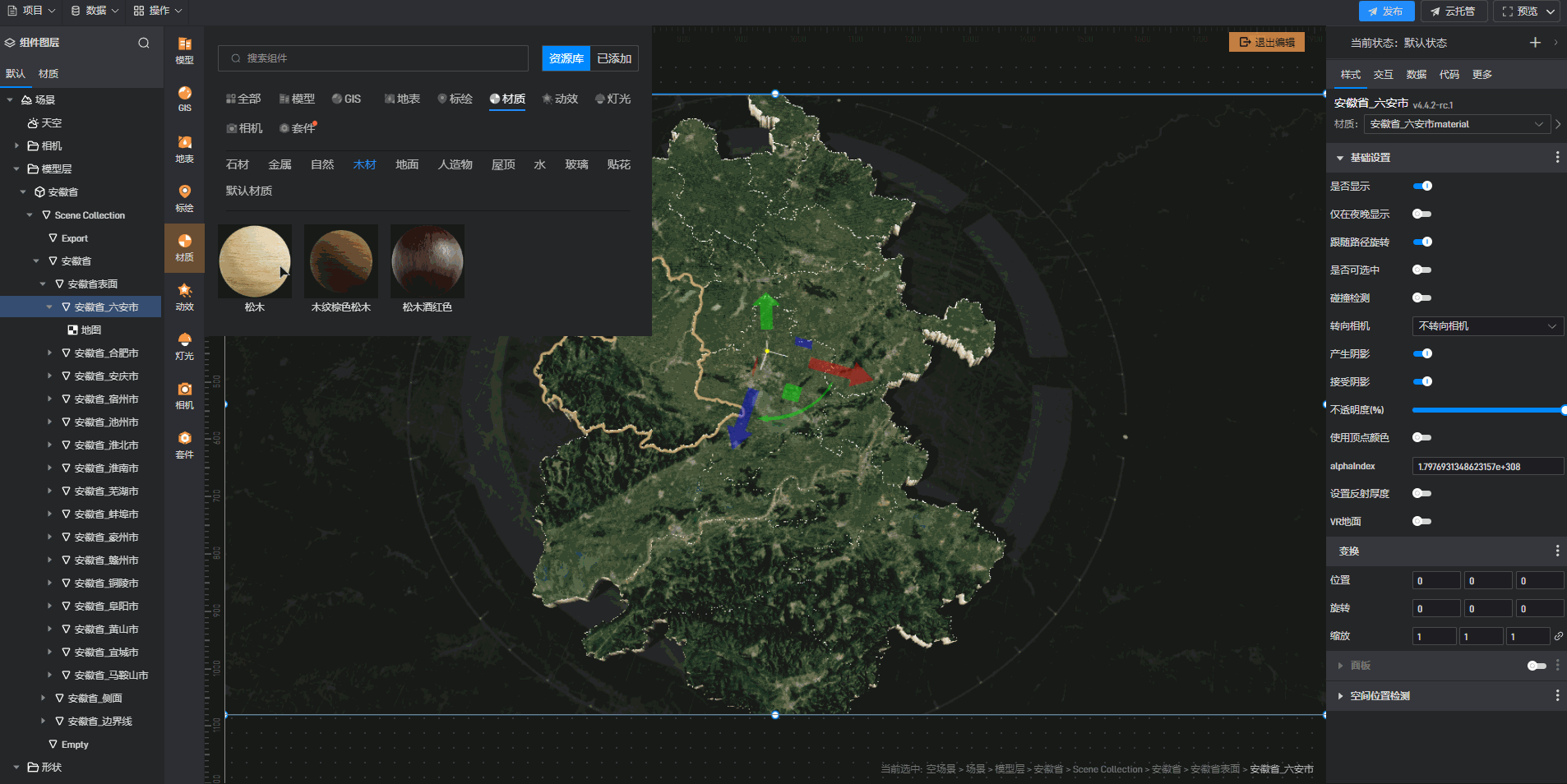
Task: Toggle the 跟随路径旋转 switch
Action: coord(1422,242)
